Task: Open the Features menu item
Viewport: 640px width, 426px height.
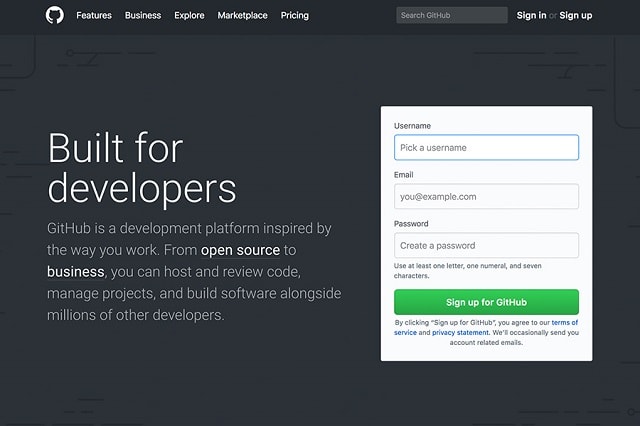Action: point(94,16)
